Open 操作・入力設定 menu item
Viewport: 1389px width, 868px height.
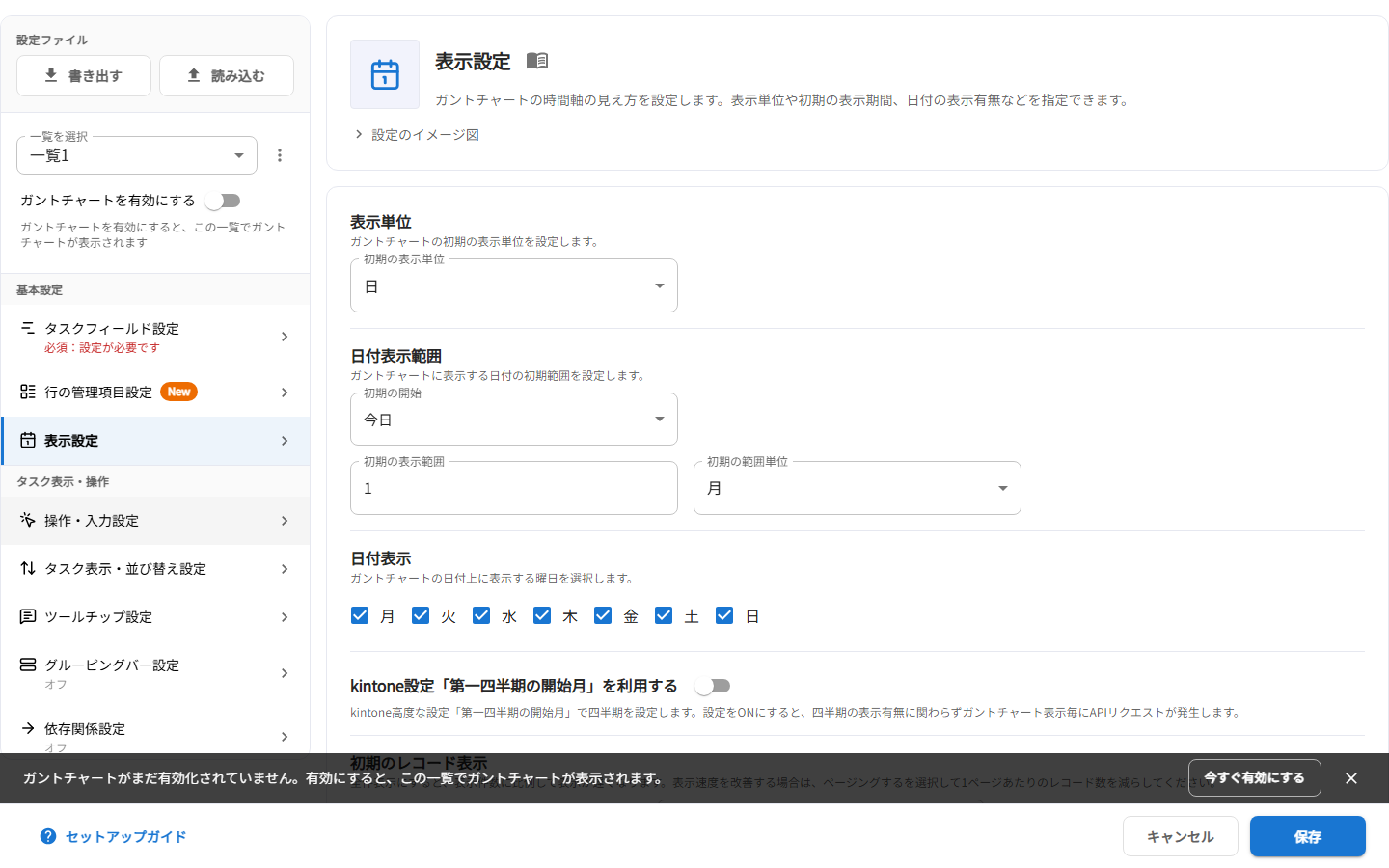coord(155,521)
